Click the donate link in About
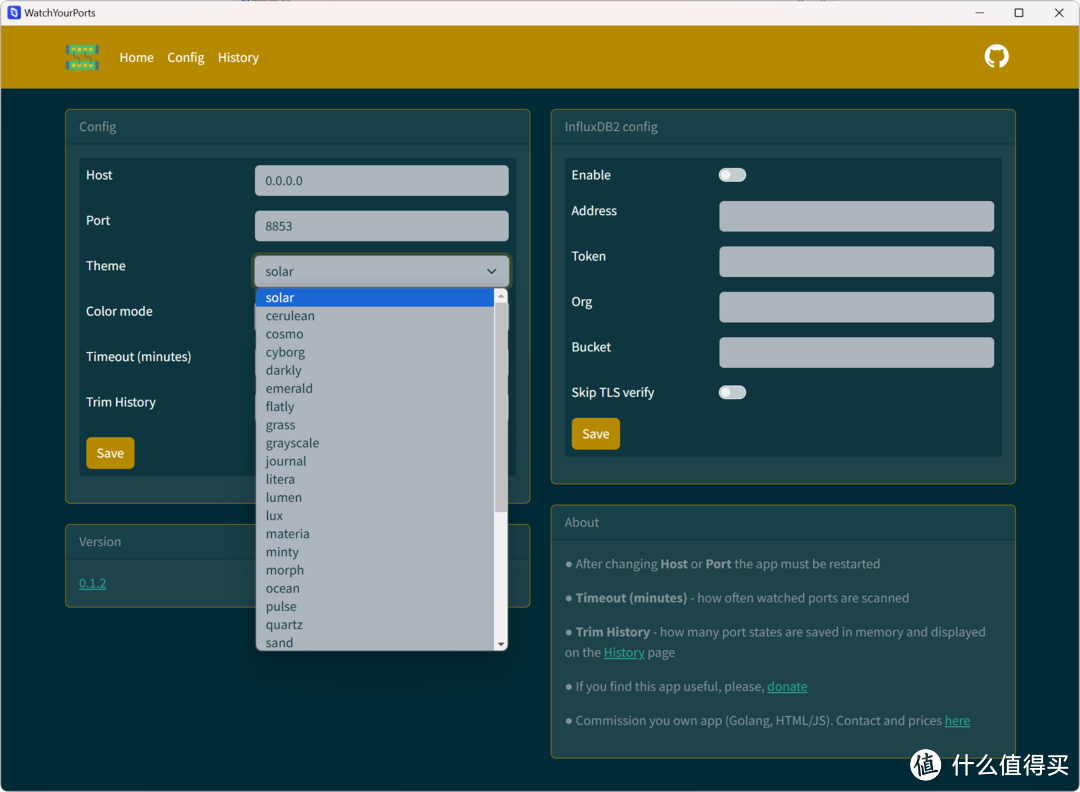 coord(787,687)
